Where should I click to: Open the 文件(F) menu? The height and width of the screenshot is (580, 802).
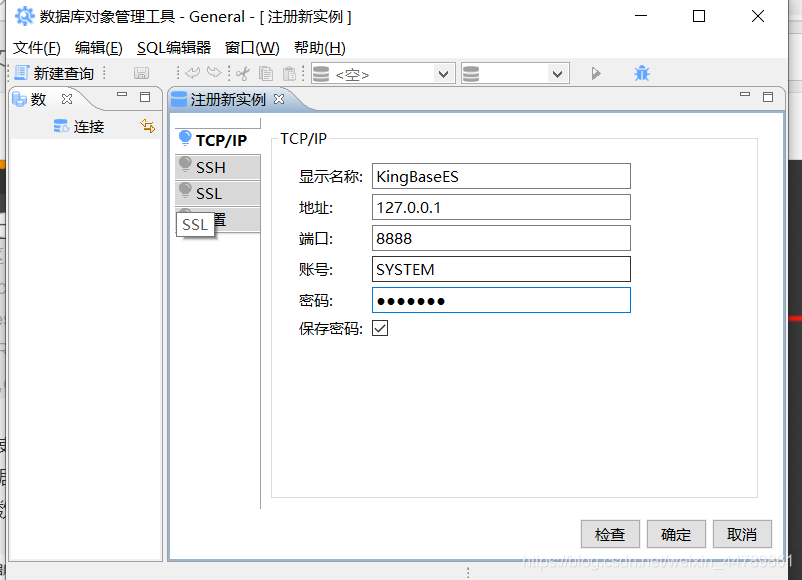tap(36, 48)
